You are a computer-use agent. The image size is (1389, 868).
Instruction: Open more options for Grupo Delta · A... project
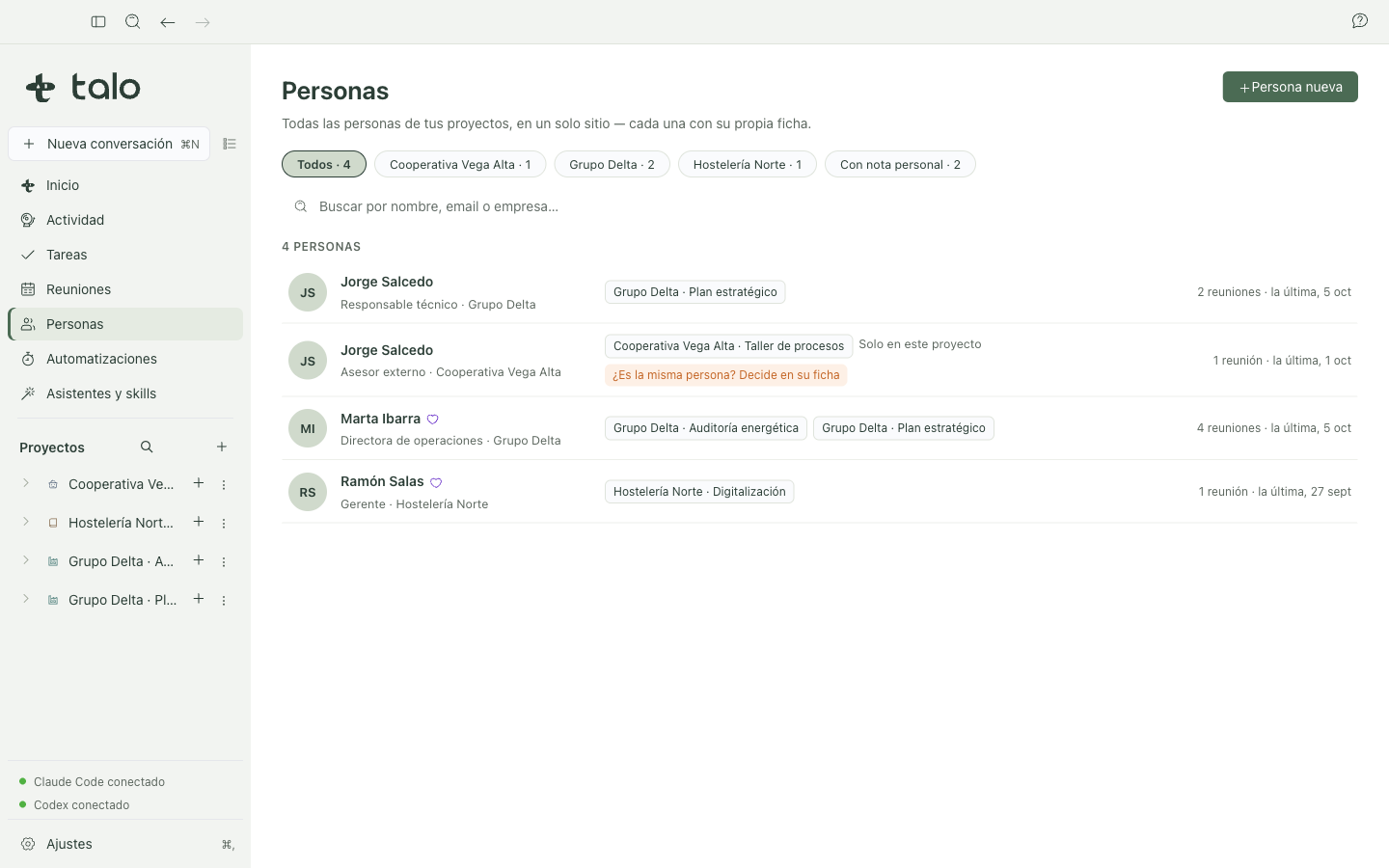(224, 562)
